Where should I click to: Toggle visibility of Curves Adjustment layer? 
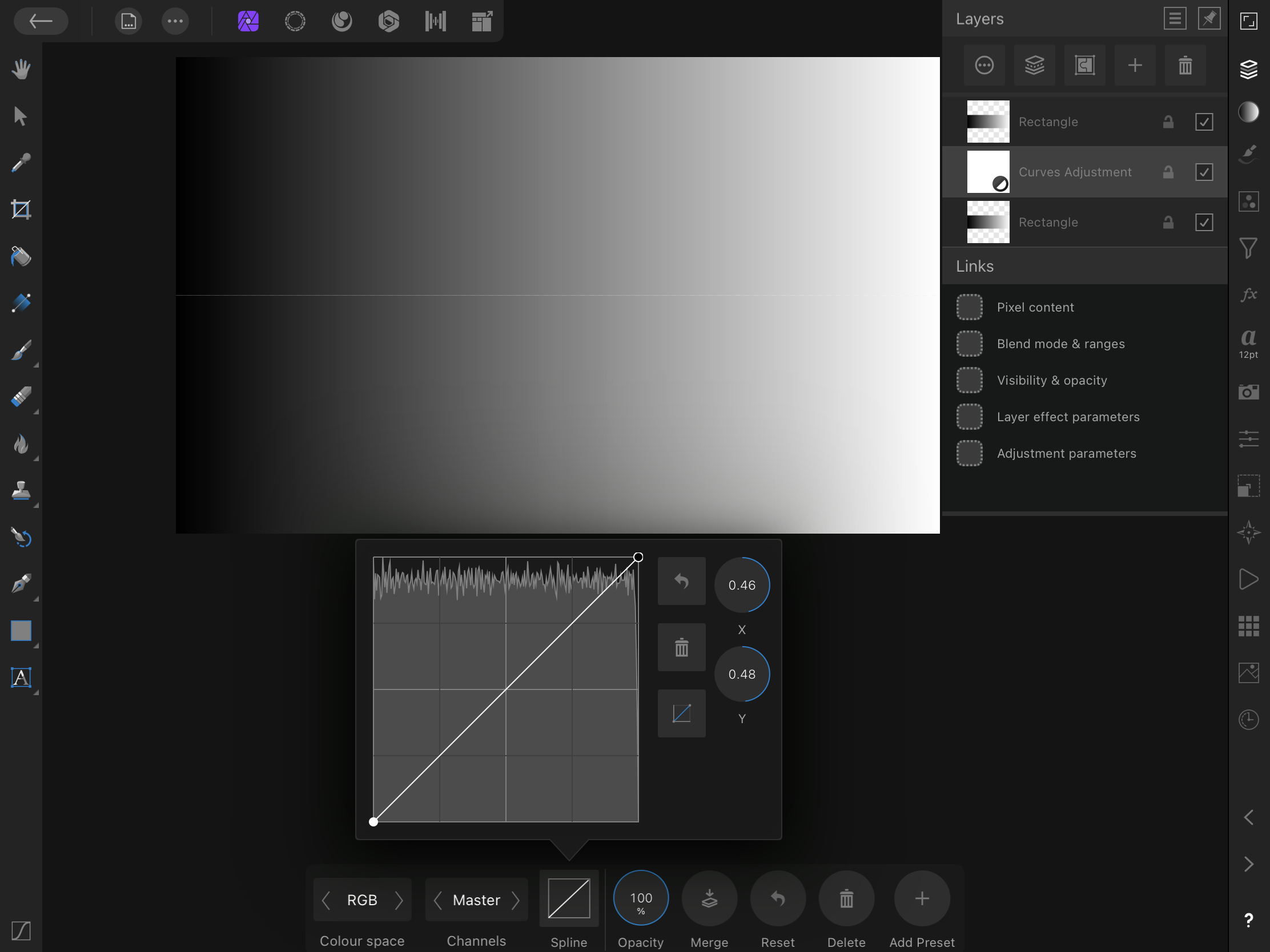(x=1205, y=172)
